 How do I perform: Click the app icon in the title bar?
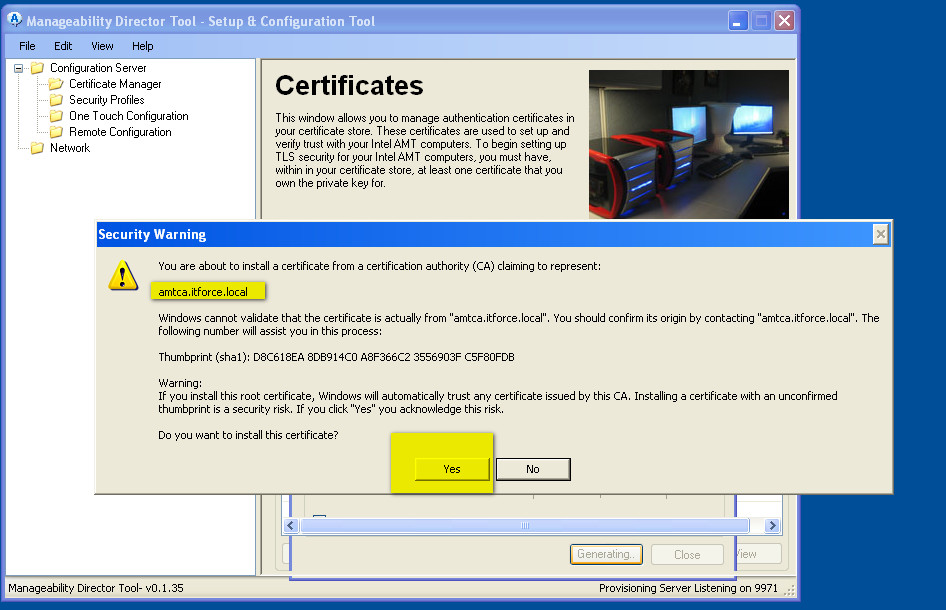14,21
